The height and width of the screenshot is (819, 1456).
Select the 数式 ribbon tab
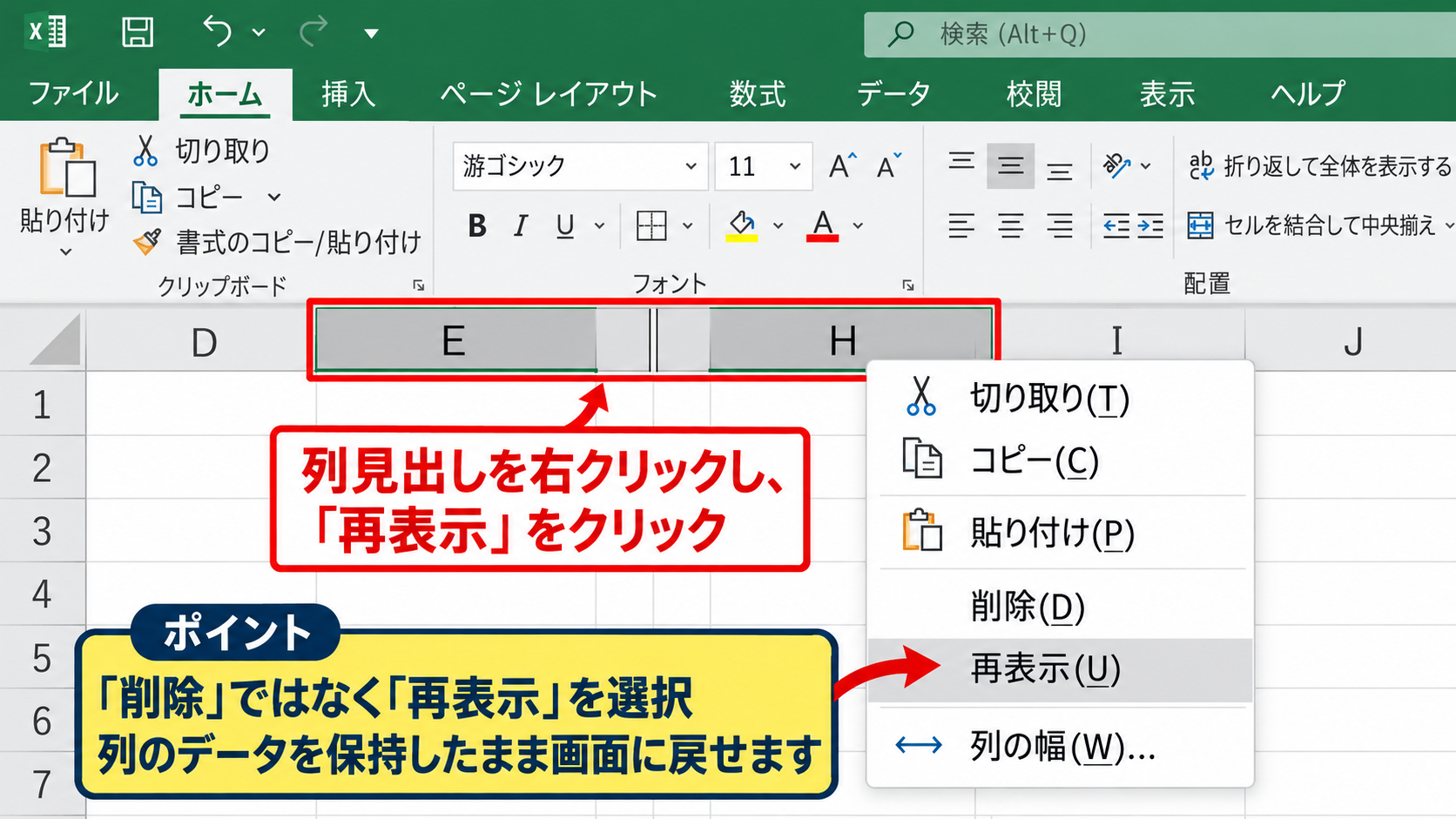pyautogui.click(x=758, y=93)
